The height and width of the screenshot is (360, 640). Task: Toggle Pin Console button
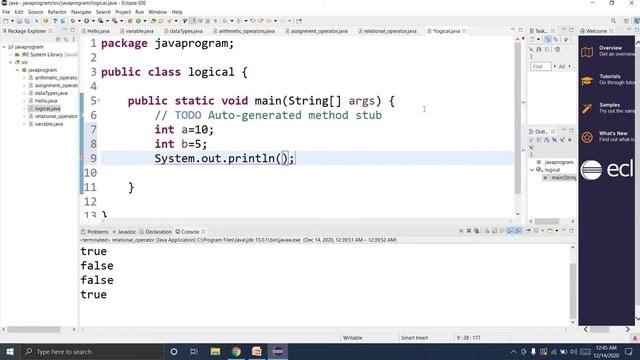(x=528, y=231)
